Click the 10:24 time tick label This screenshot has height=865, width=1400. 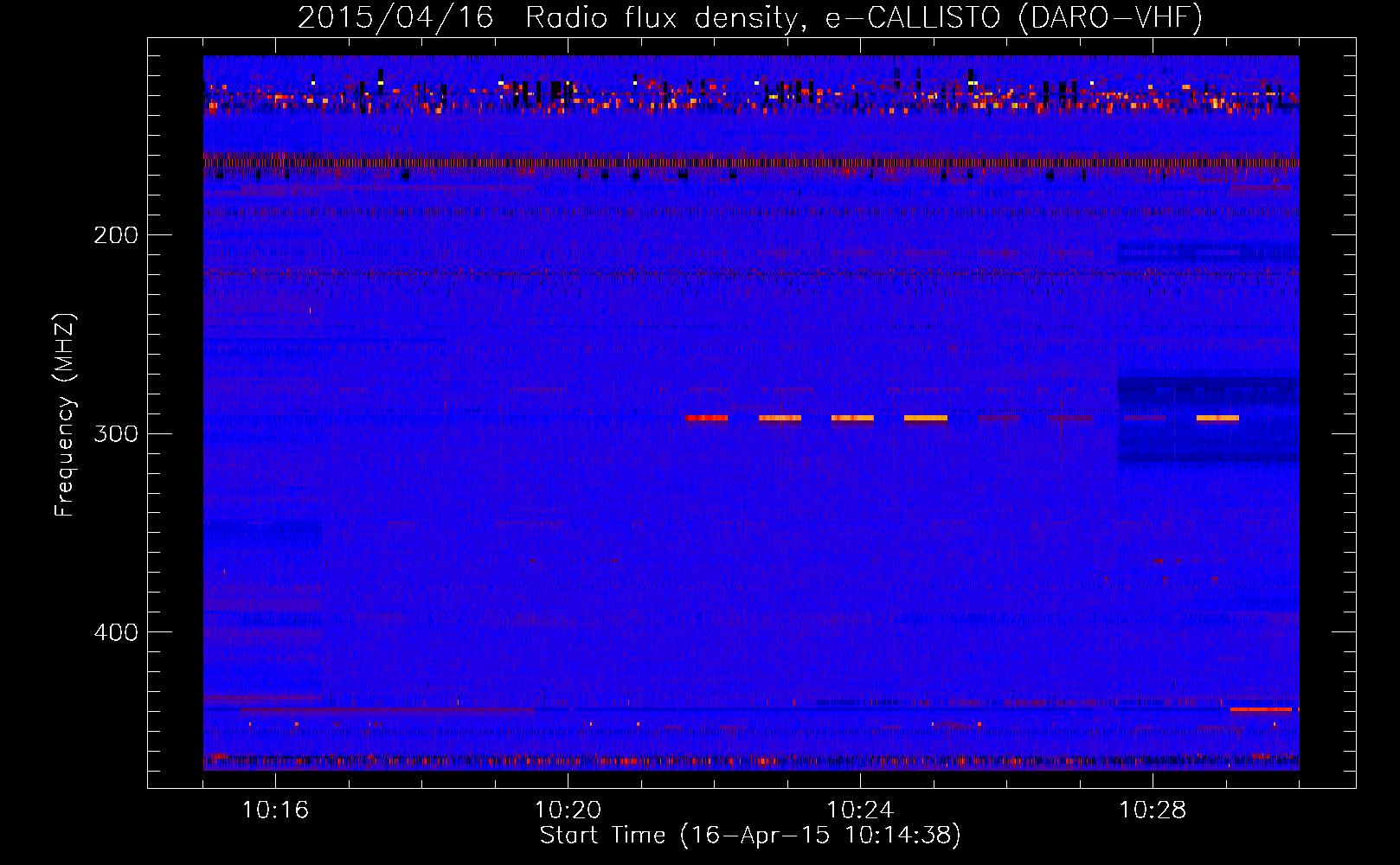(860, 811)
